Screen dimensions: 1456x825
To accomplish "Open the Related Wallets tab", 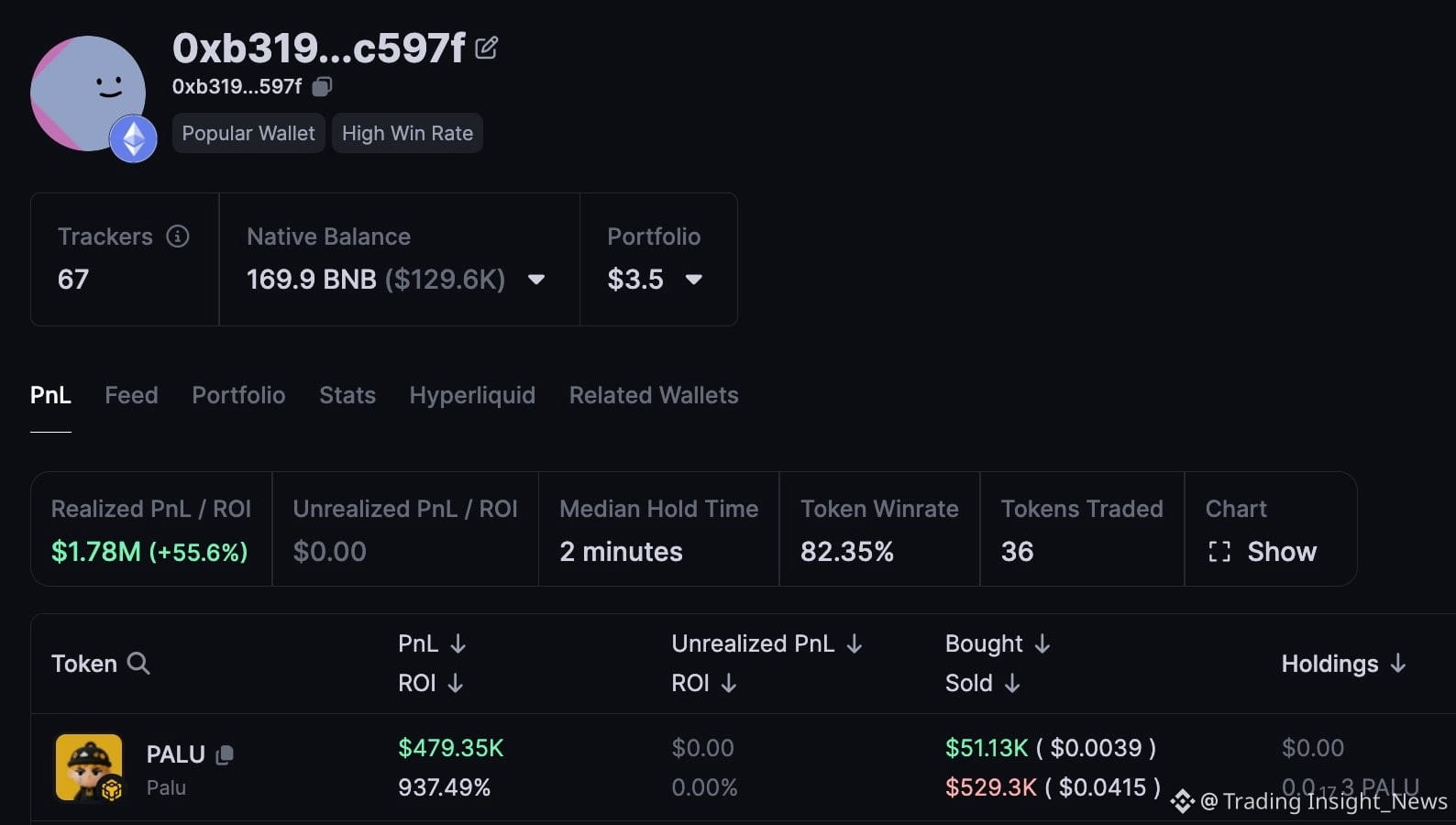I will [654, 395].
